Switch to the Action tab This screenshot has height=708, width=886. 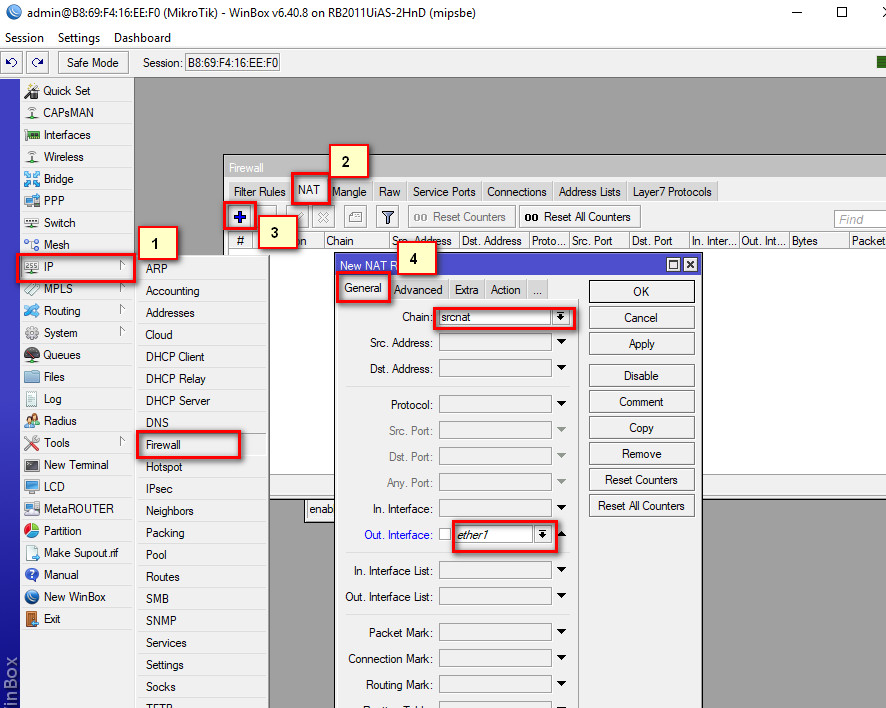505,290
